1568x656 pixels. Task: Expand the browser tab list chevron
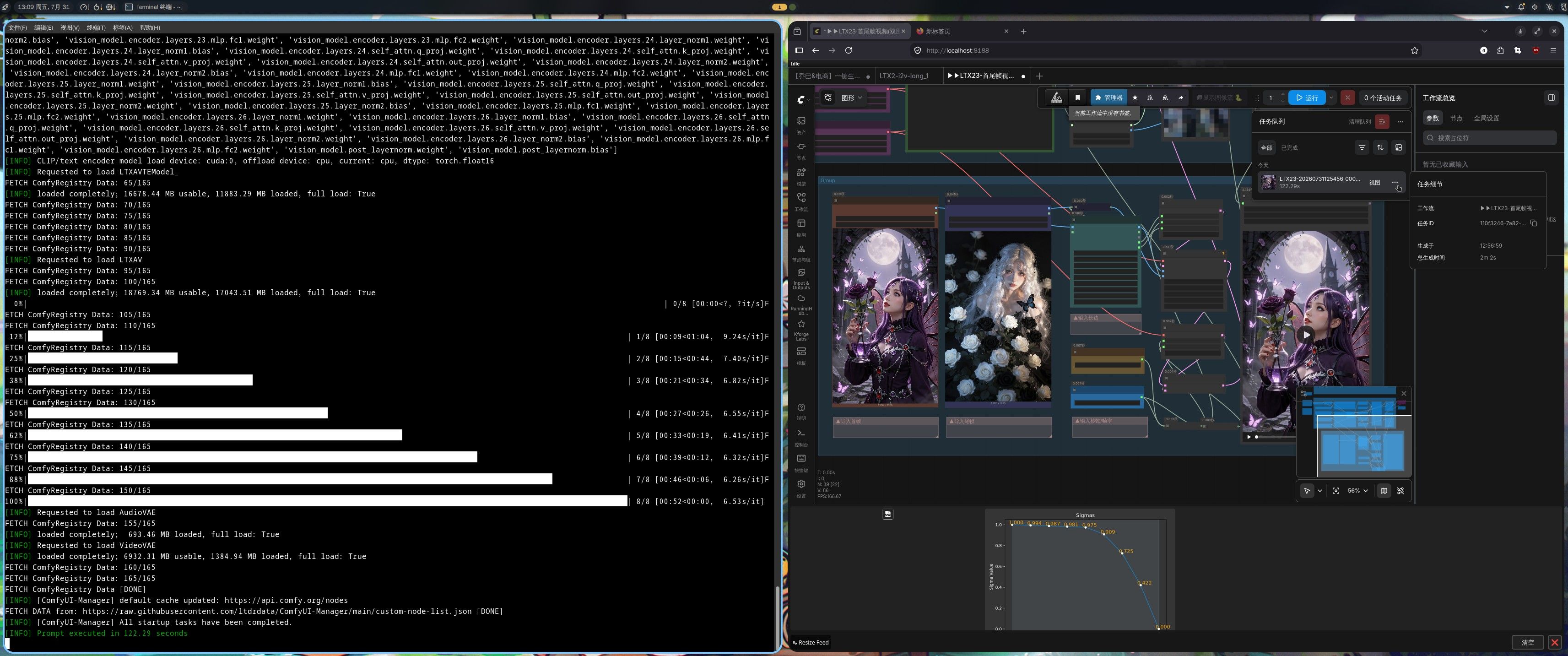click(1485, 31)
